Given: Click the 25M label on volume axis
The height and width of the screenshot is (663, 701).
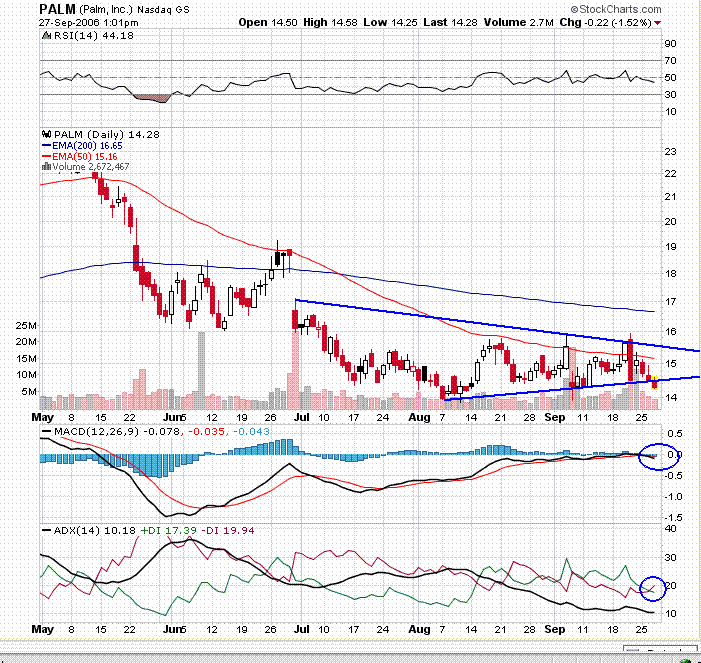Looking at the screenshot, I should (x=26, y=325).
